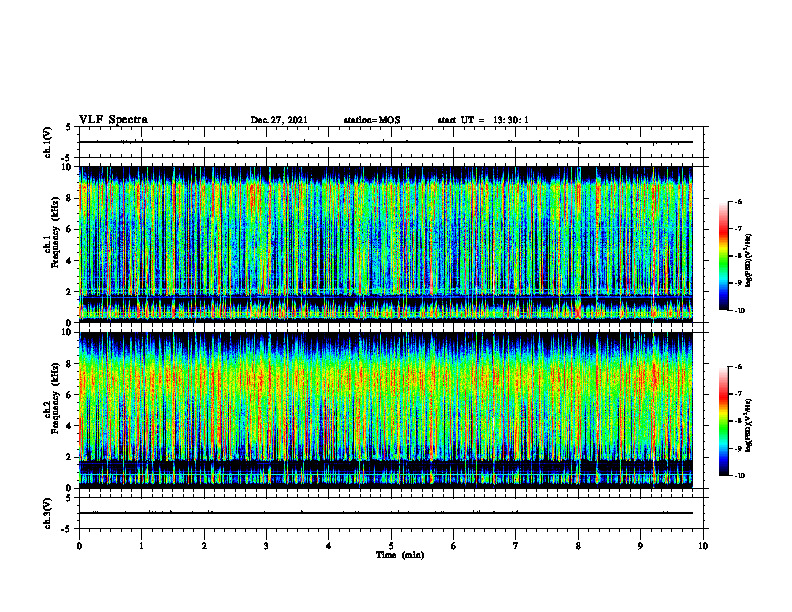The image size is (792, 612).
Task: Click the "-9" tick on ch.2 colorbar
Action: (738, 448)
